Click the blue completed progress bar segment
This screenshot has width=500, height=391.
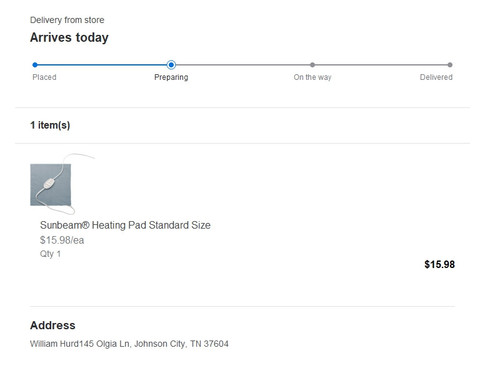102,65
